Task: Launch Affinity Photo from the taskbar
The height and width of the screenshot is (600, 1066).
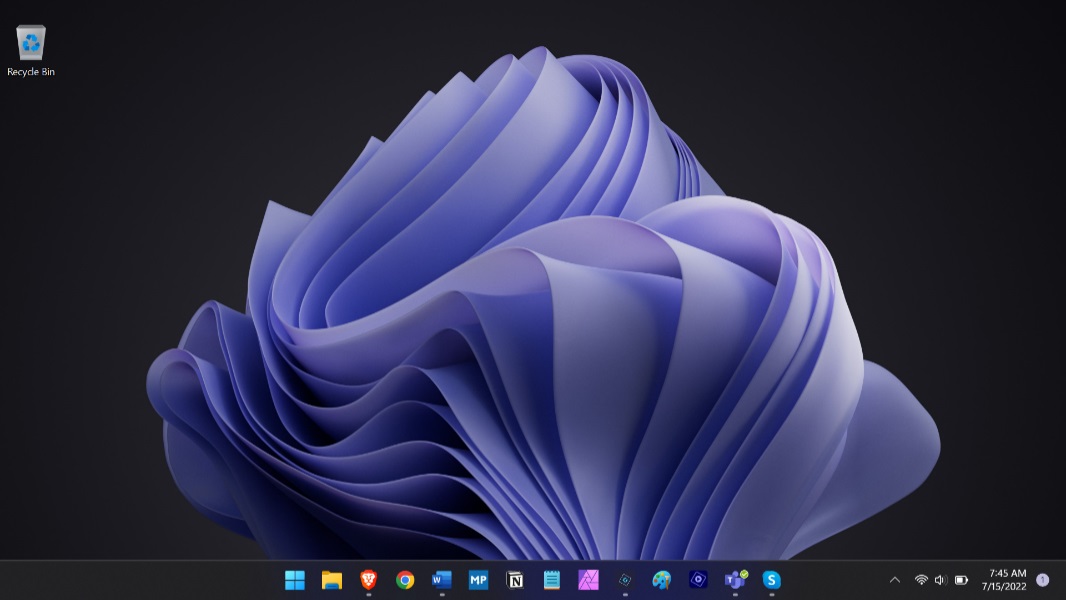Action: pos(588,580)
